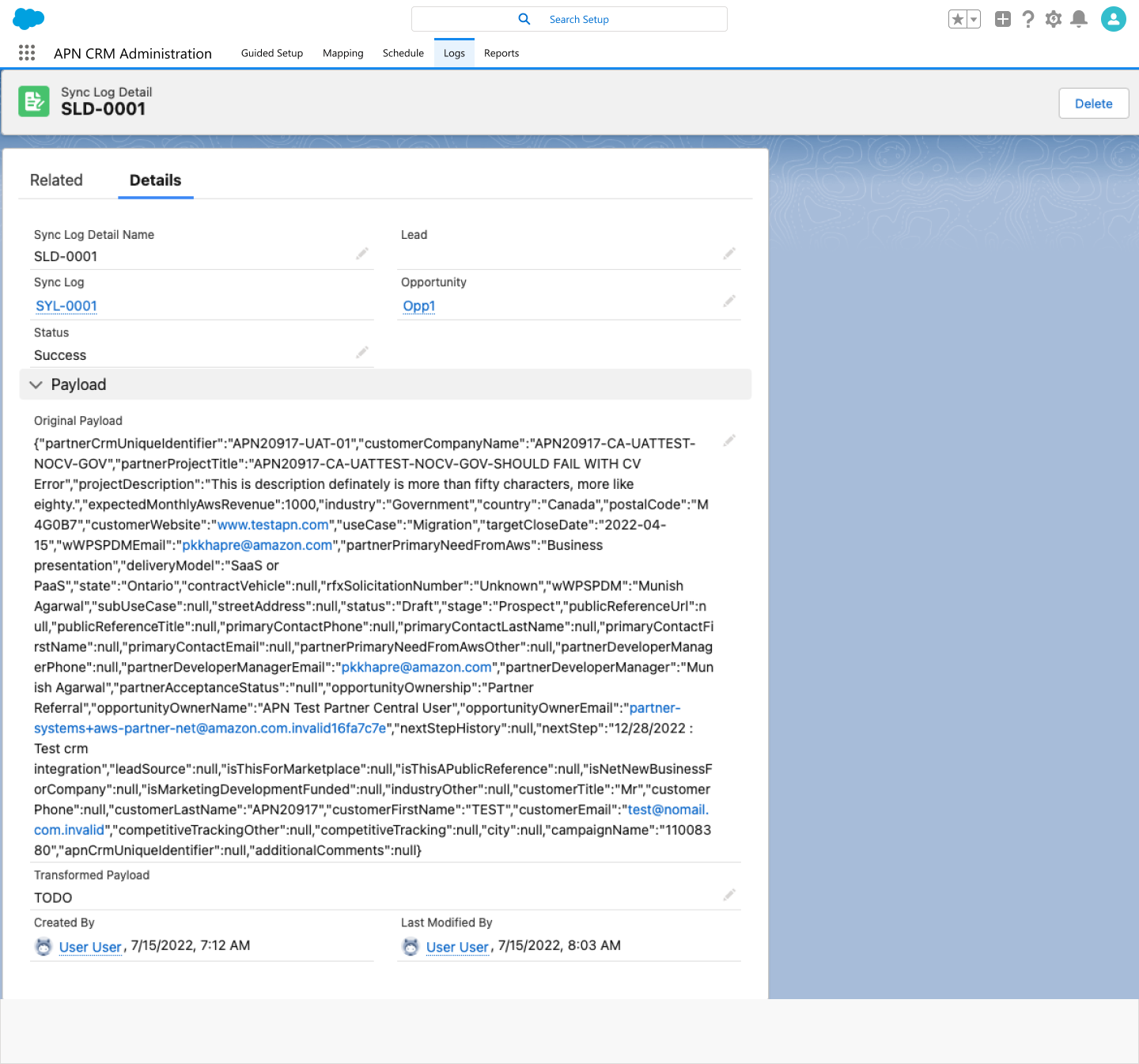Edit Sync Log Detail Name pencil icon
This screenshot has height=1064, width=1139.
[x=362, y=253]
